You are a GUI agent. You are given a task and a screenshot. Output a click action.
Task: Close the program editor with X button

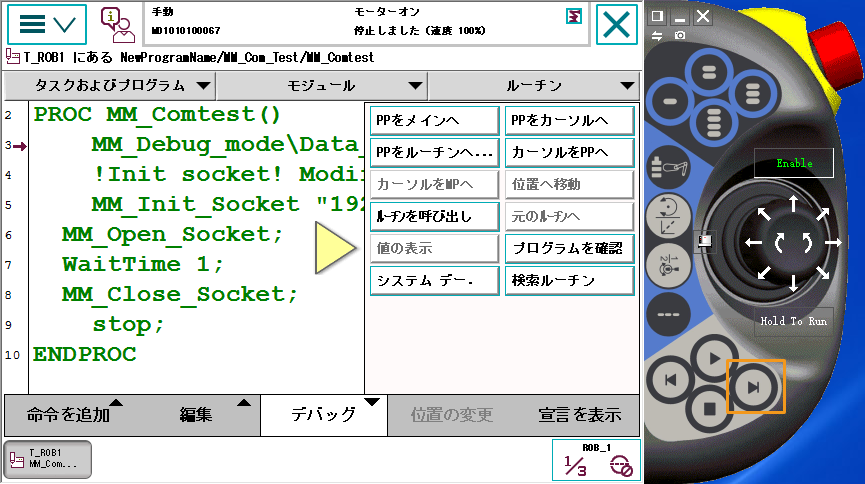[616, 24]
